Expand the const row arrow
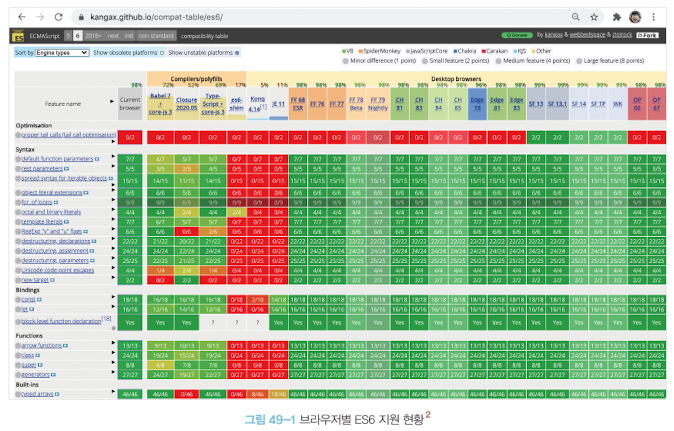The height and width of the screenshot is (431, 674). (113, 297)
